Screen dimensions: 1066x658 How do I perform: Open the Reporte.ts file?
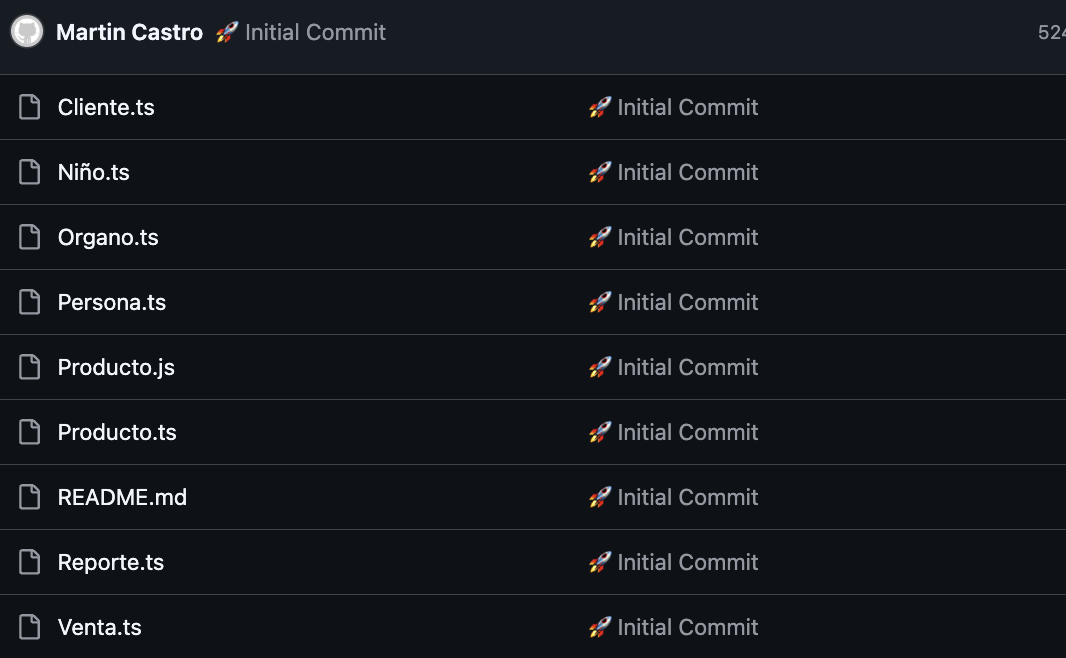[111, 562]
